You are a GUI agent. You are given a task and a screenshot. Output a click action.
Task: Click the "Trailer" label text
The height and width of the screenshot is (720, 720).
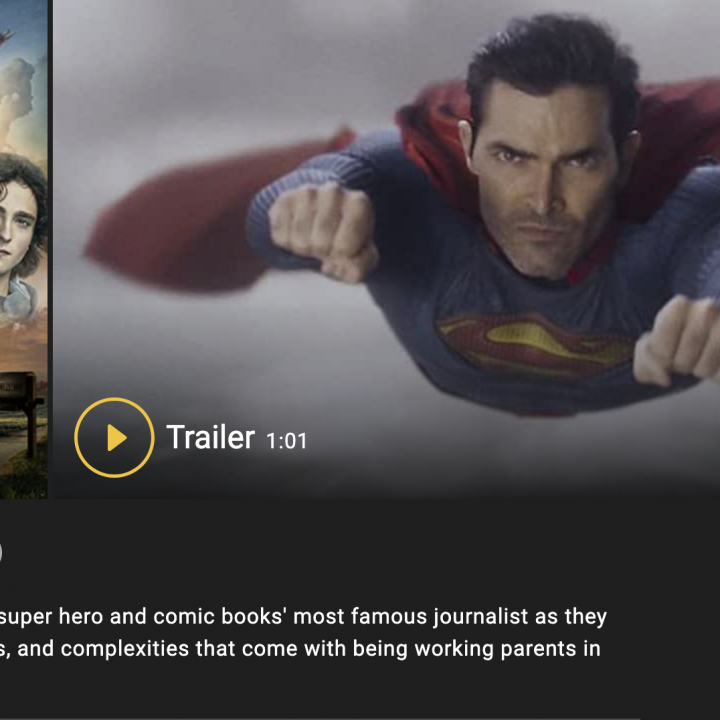click(210, 437)
